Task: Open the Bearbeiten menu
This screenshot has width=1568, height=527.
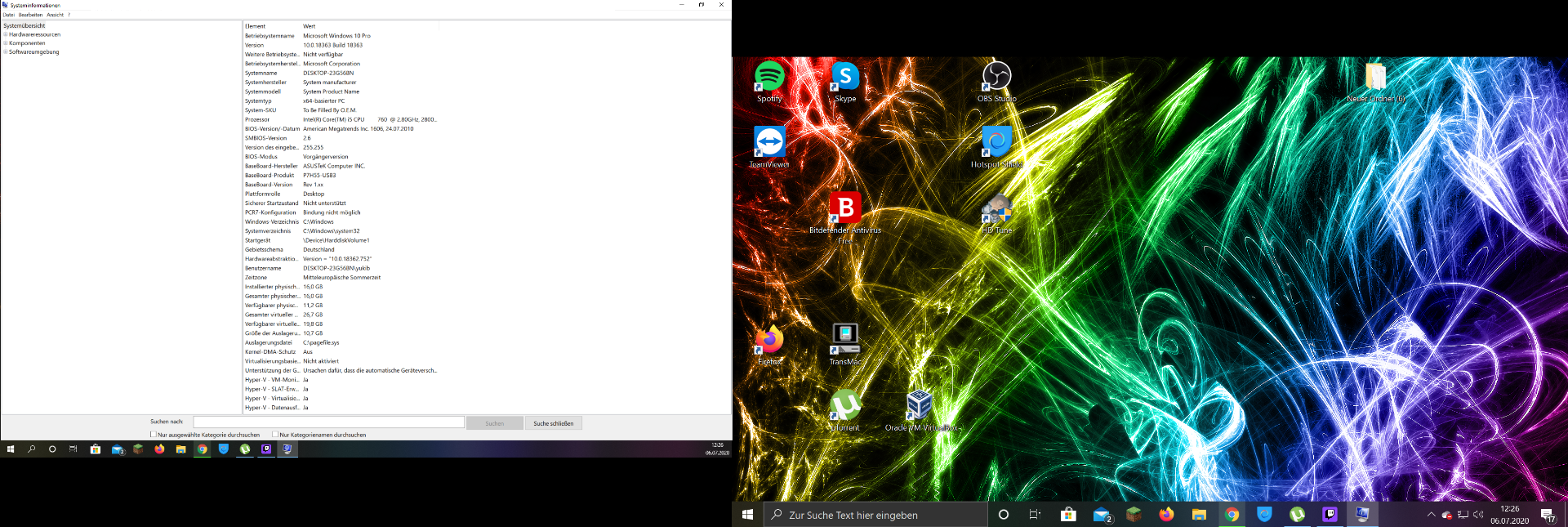Action: pyautogui.click(x=30, y=15)
